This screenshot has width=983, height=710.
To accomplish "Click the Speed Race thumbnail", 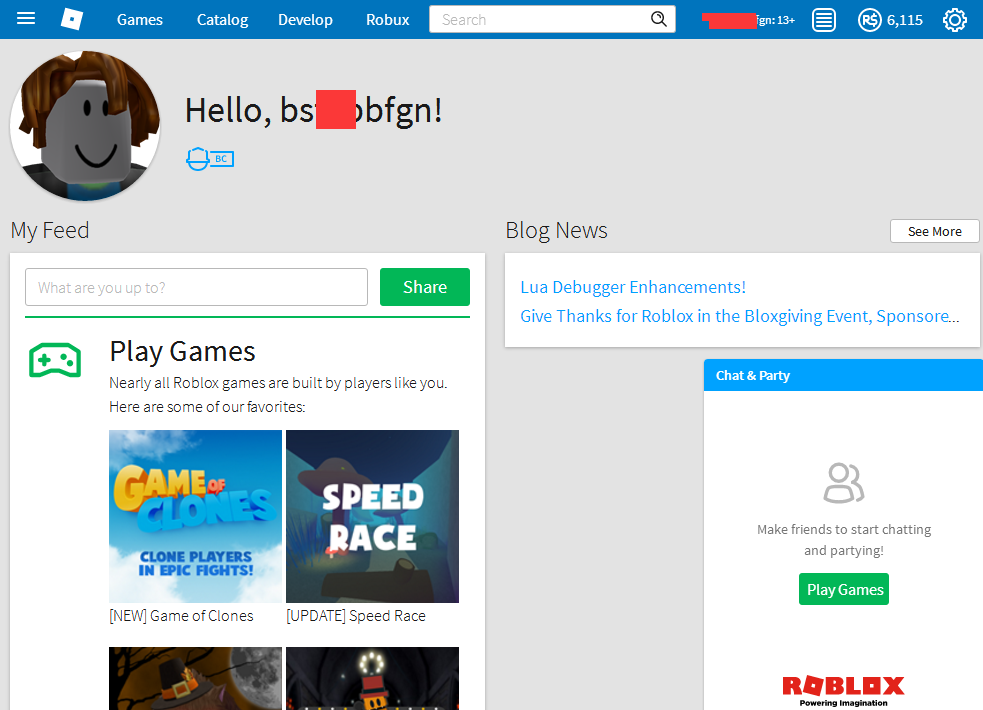I will [x=372, y=516].
